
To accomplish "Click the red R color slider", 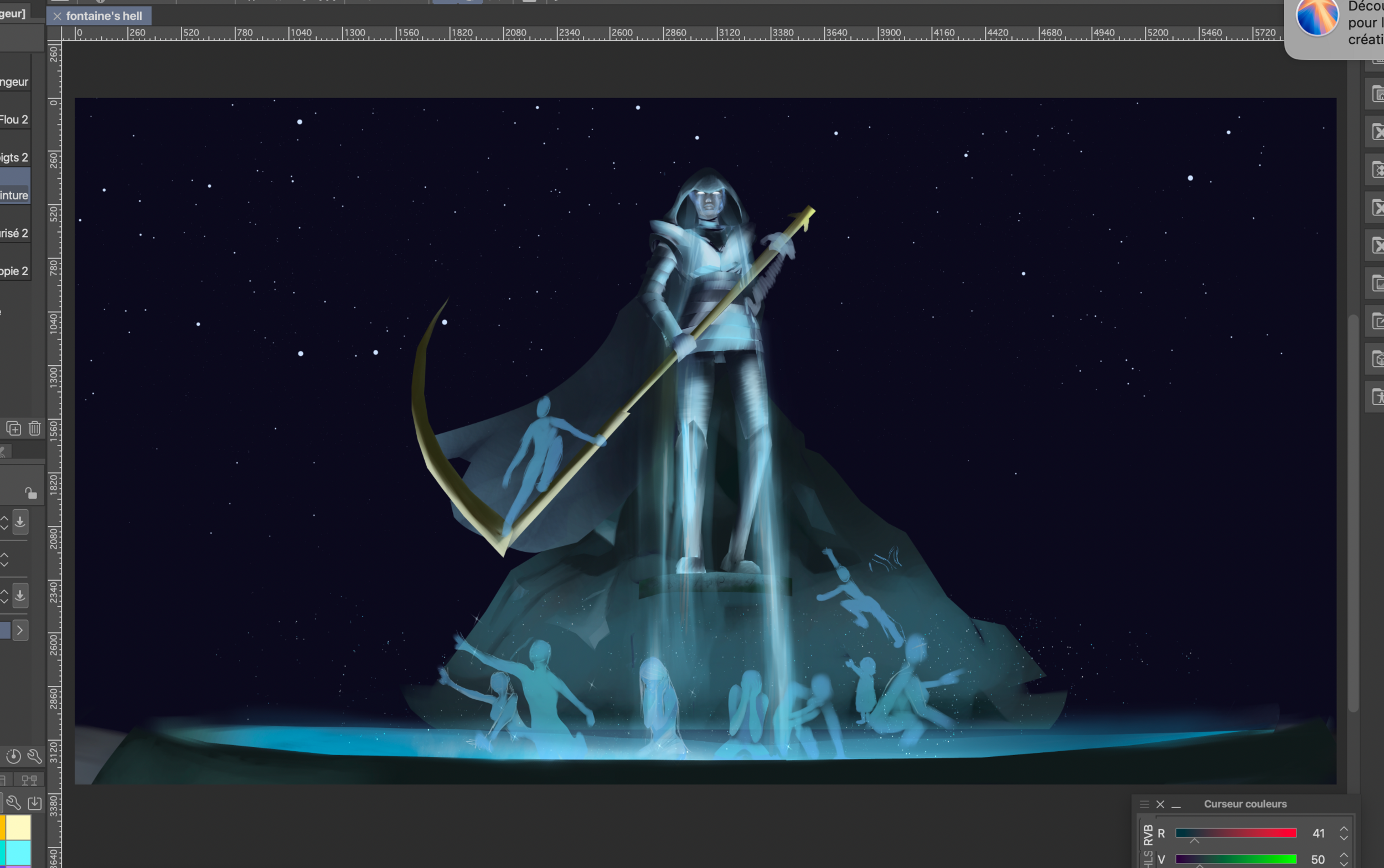I will point(1235,833).
